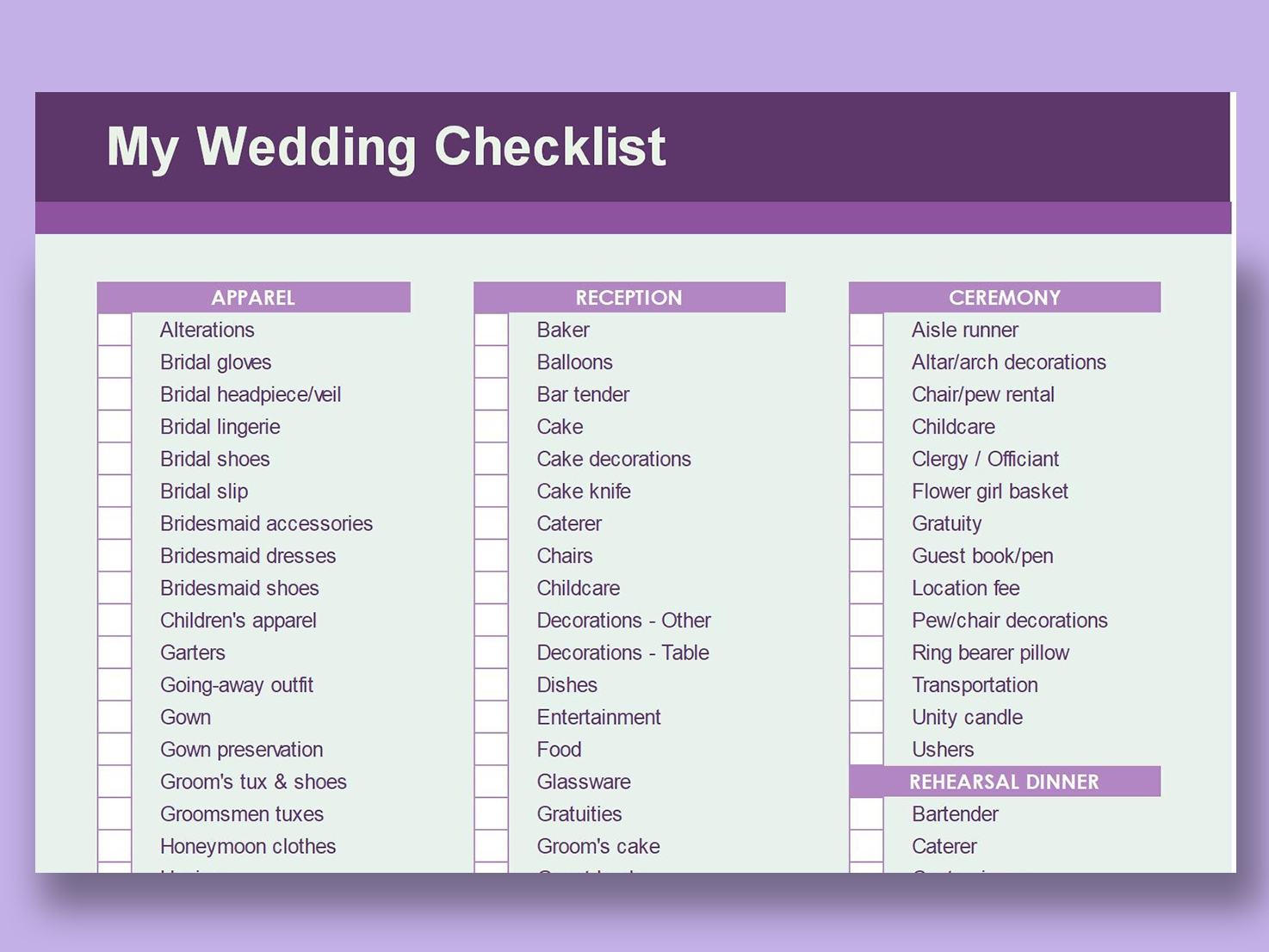1269x952 pixels.
Task: Select the RECEPTION section header
Action: point(629,298)
